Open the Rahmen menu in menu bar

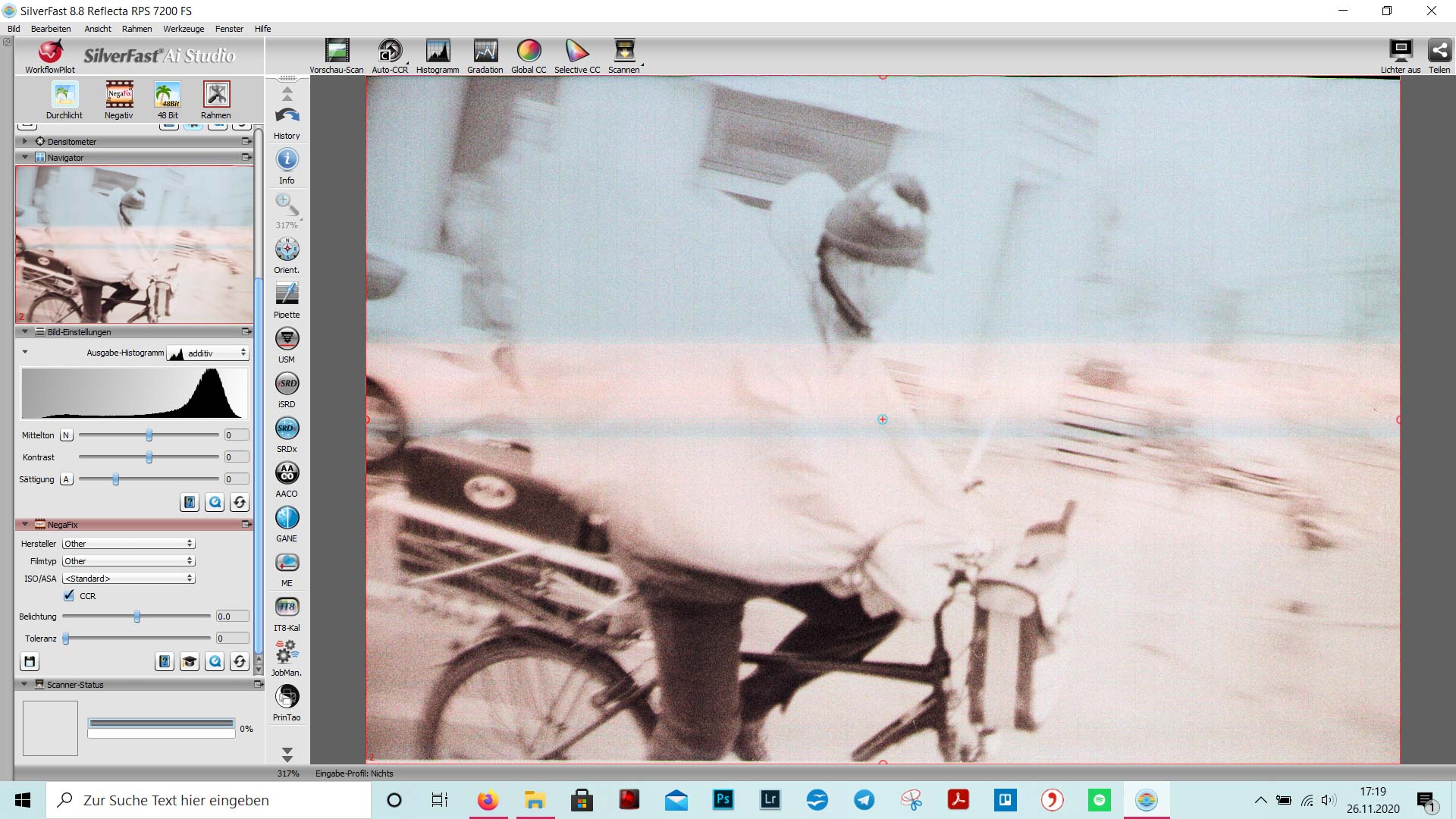[137, 29]
